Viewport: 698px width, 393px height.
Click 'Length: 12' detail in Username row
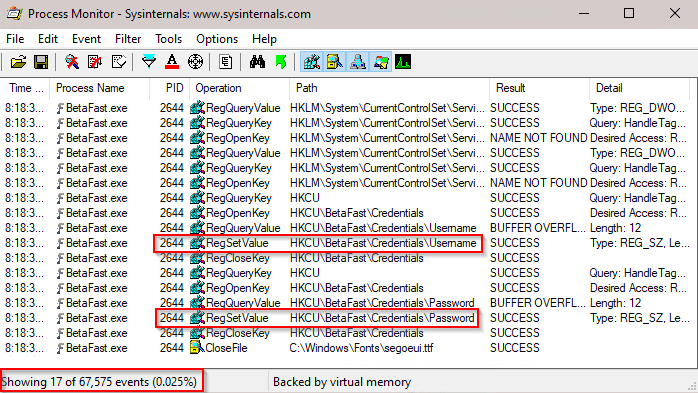616,228
